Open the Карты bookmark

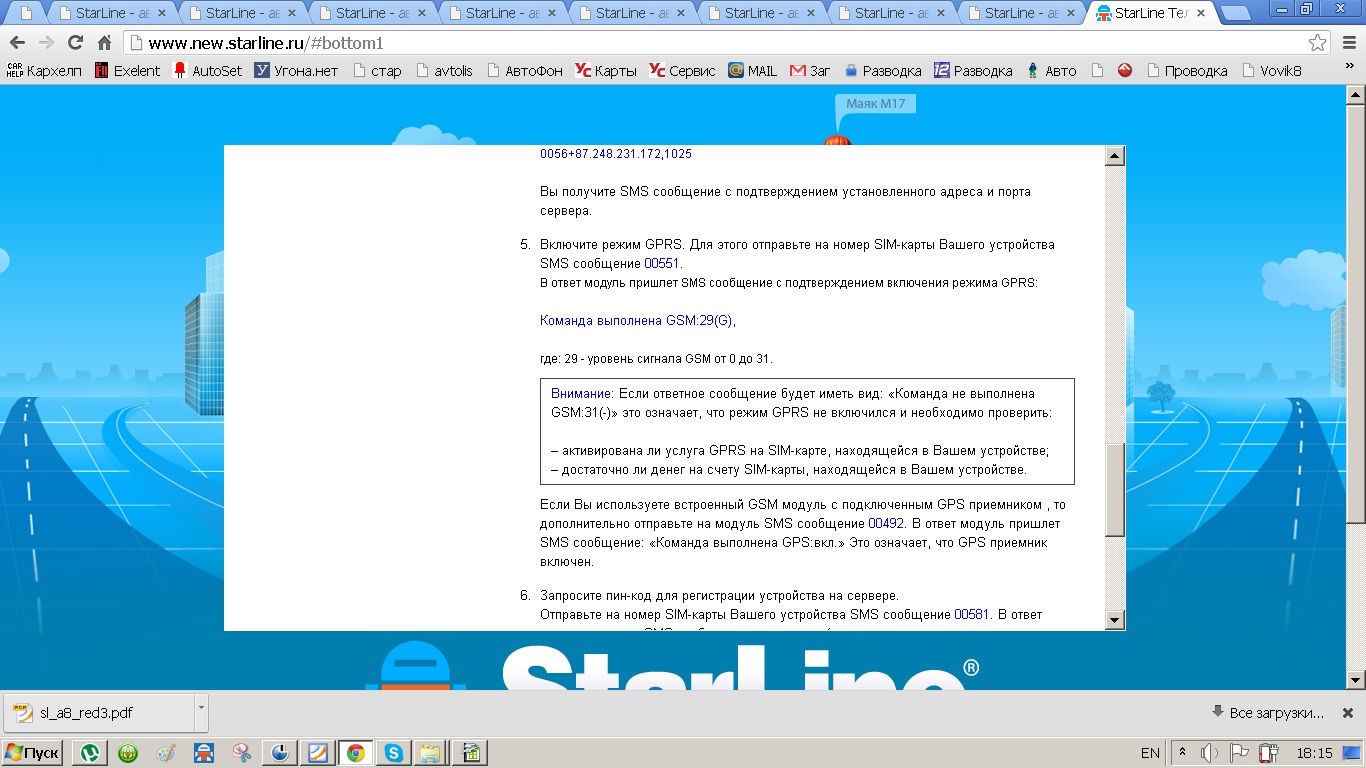(606, 71)
